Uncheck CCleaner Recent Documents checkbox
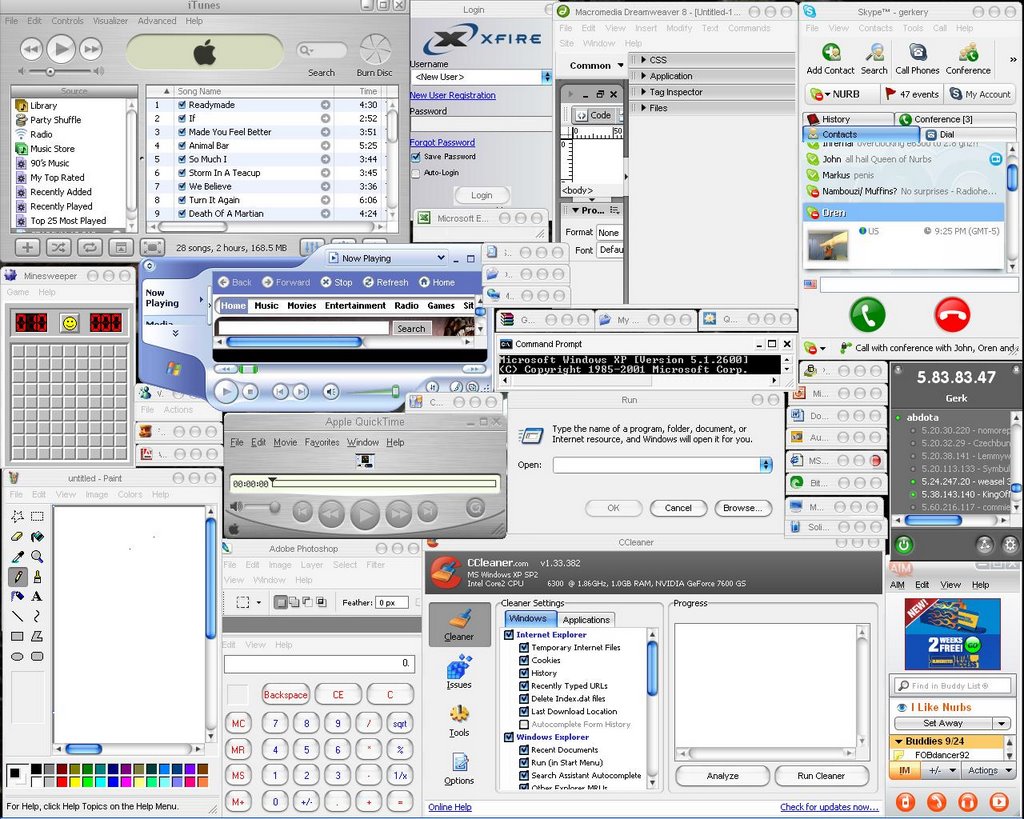This screenshot has height=819, width=1024. point(524,750)
